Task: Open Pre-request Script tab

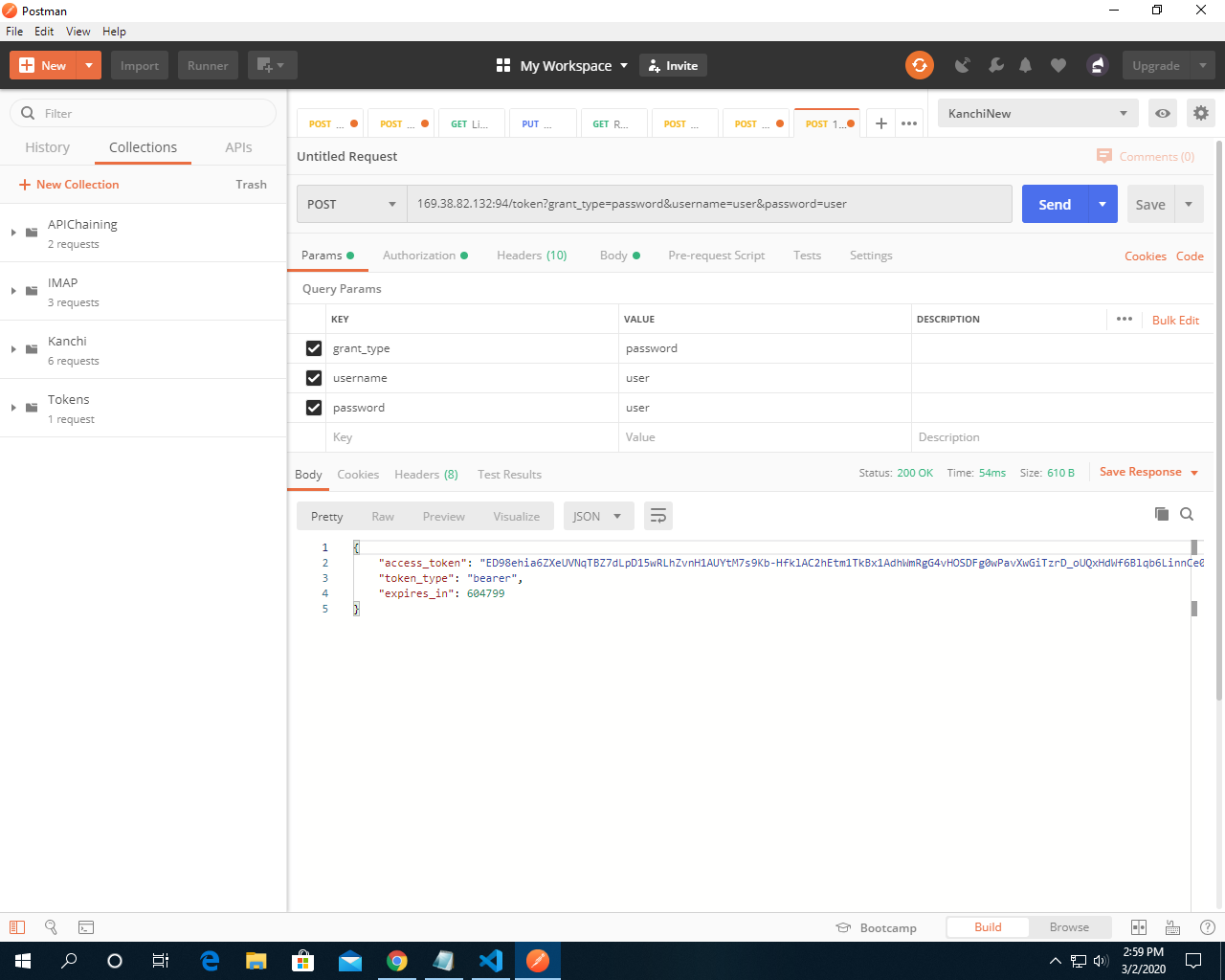Action: coord(716,256)
